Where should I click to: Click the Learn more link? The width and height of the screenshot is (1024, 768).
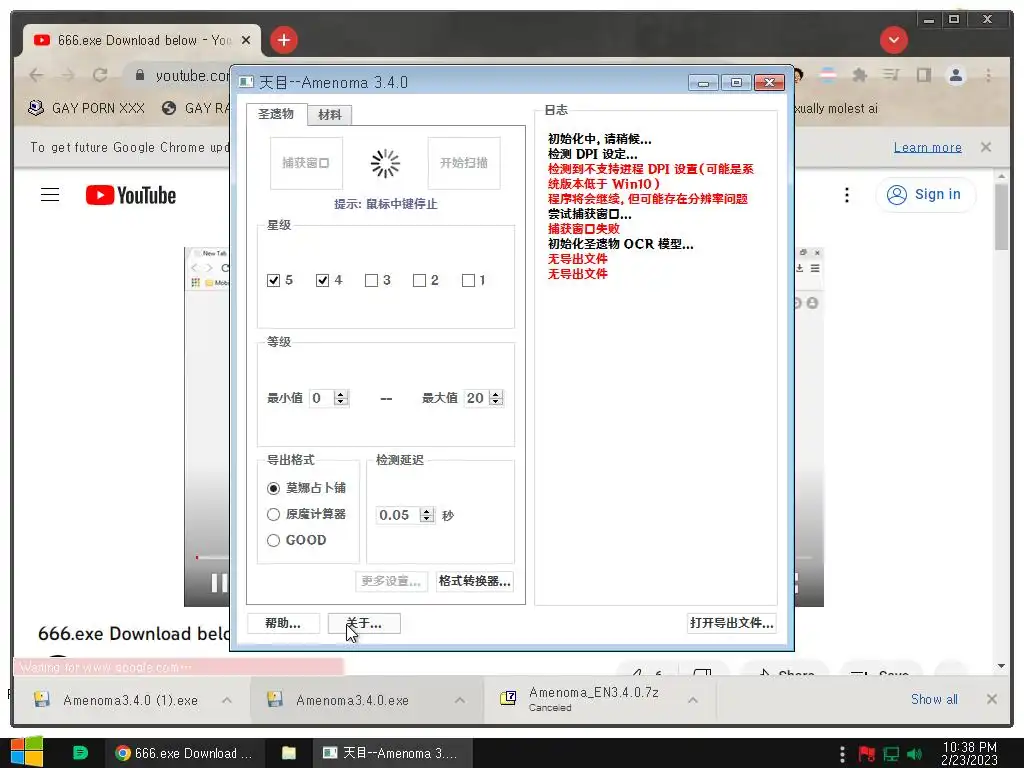tap(927, 148)
